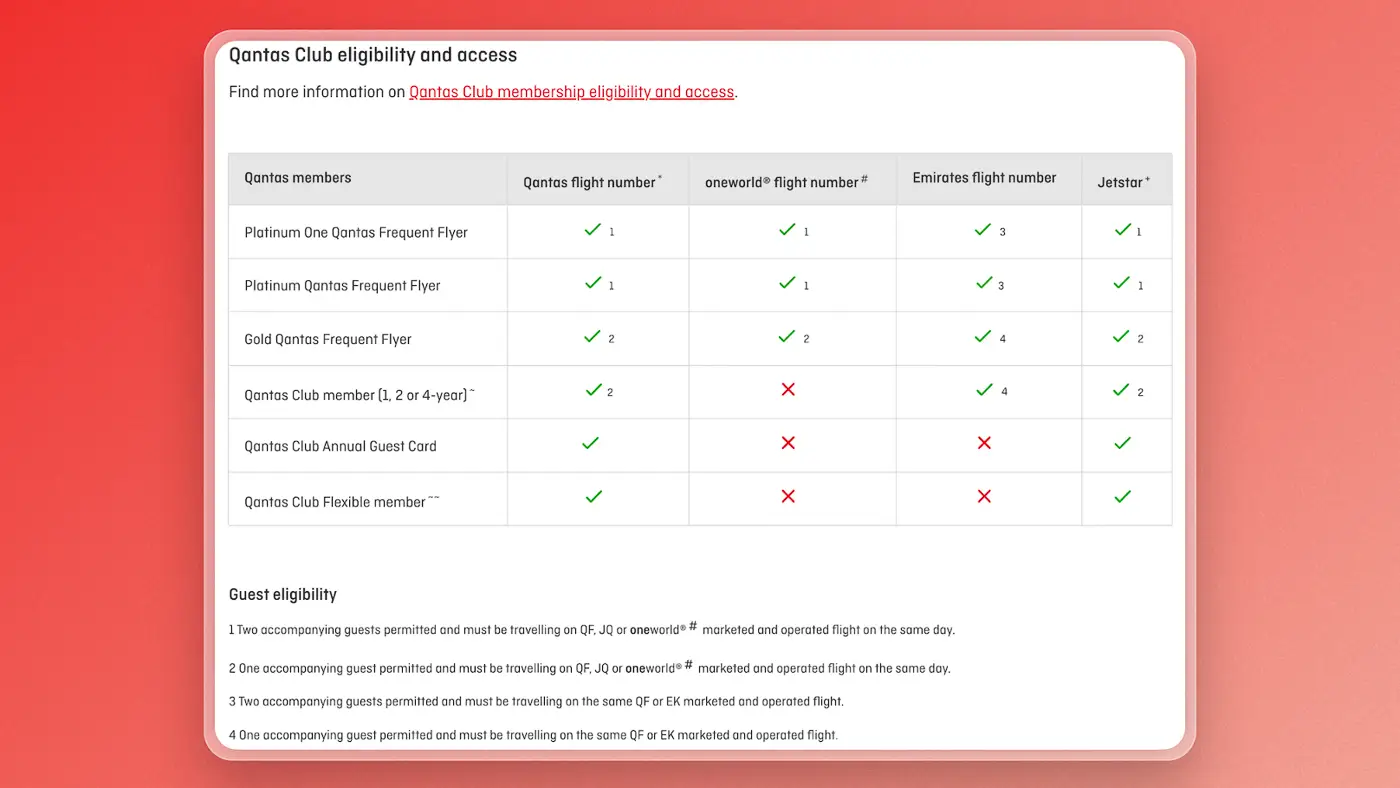This screenshot has height=788, width=1400.
Task: Click the Qantas Club Flexible member row label
Action: tap(342, 502)
